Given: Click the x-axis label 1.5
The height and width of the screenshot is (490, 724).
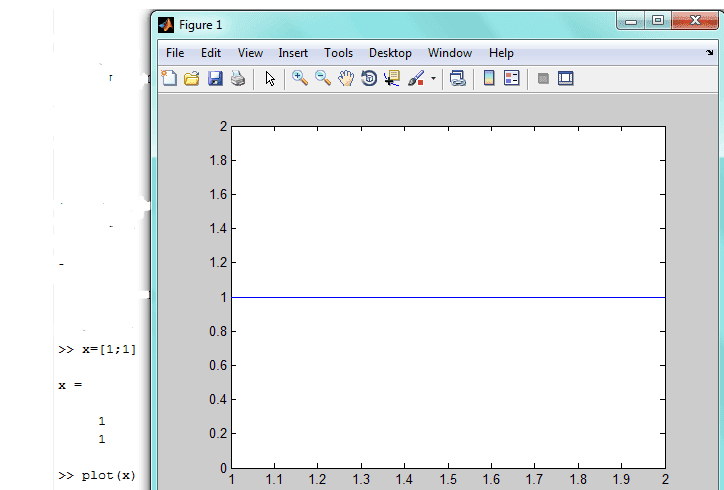Looking at the screenshot, I should tap(448, 479).
